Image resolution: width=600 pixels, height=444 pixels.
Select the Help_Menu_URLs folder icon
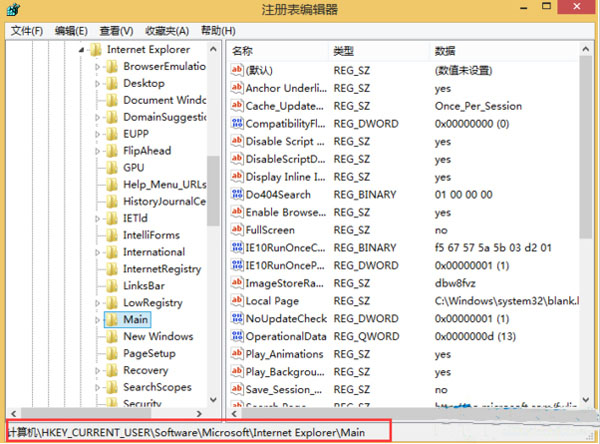coord(112,184)
